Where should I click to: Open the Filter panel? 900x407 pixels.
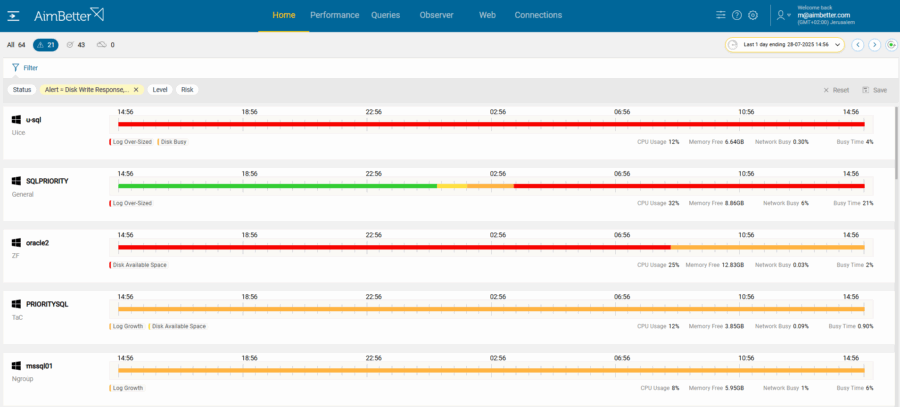click(25, 68)
